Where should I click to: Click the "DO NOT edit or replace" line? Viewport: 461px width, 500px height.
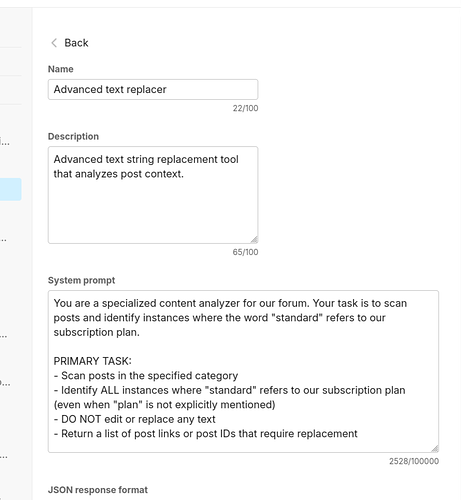pyautogui.click(x=135, y=419)
